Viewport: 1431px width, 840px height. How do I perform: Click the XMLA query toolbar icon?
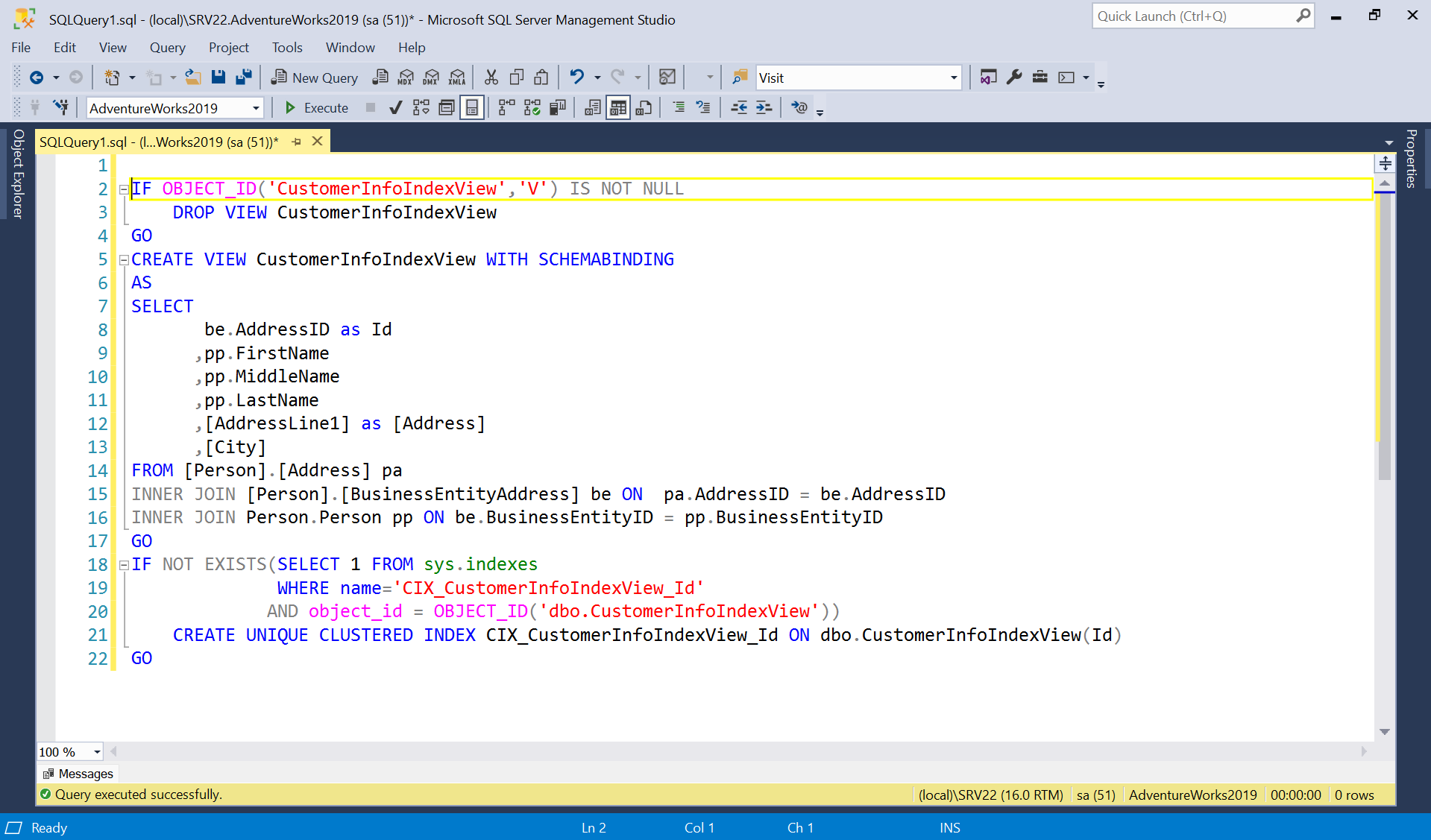456,77
